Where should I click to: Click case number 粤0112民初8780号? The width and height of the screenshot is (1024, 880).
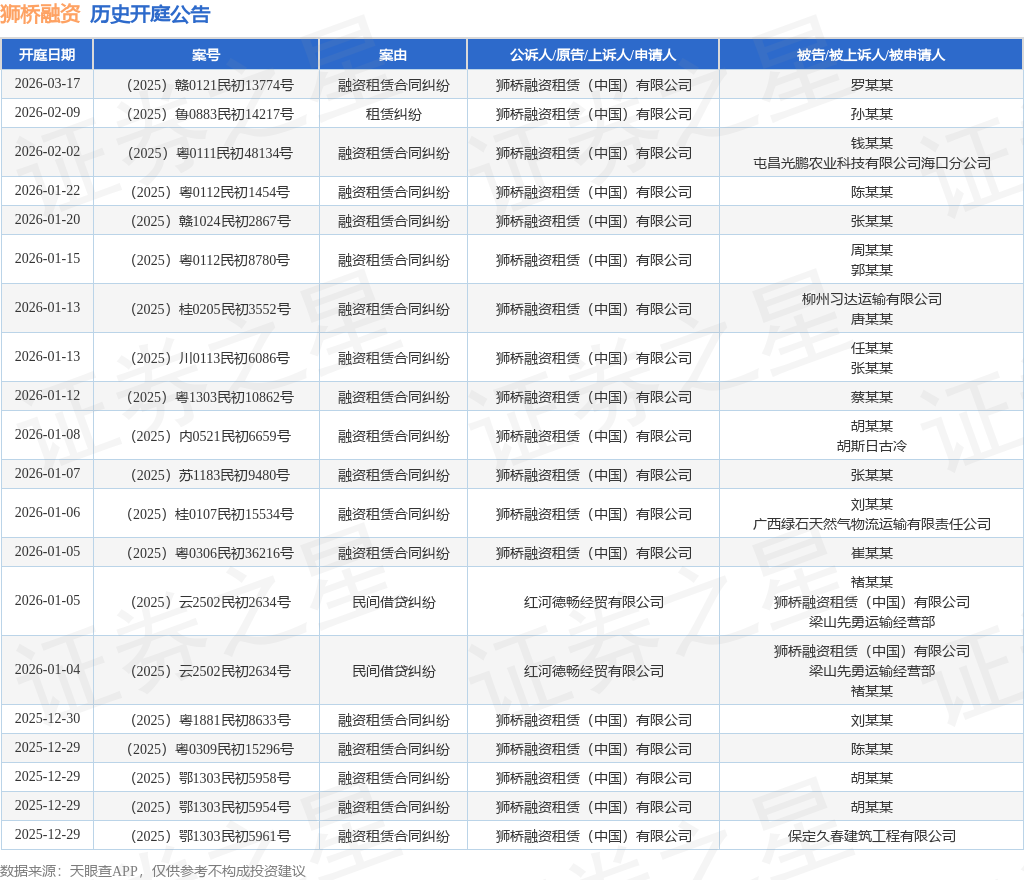pos(210,260)
